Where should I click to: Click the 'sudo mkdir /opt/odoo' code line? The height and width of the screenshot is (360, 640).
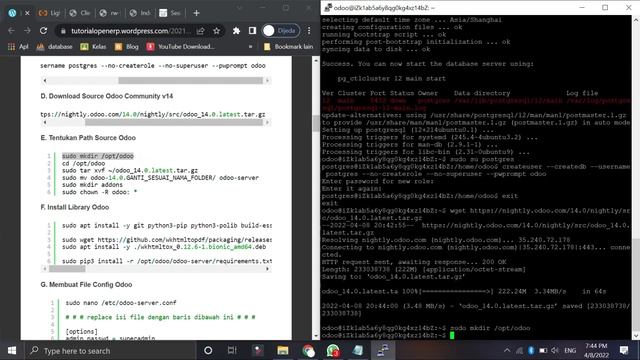pos(98,156)
